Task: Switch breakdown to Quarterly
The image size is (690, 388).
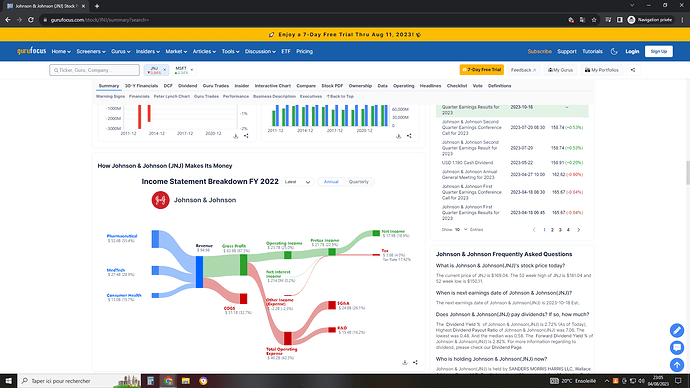Action: pos(359,182)
